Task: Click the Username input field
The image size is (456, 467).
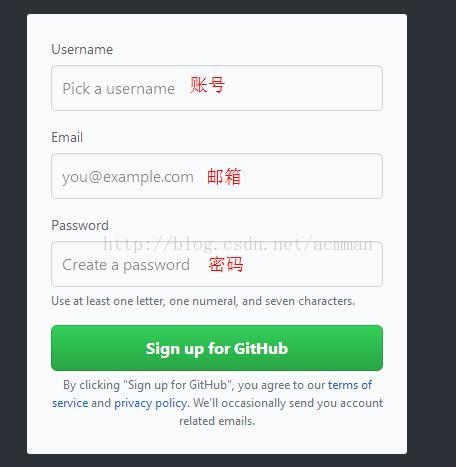Action: click(x=217, y=88)
